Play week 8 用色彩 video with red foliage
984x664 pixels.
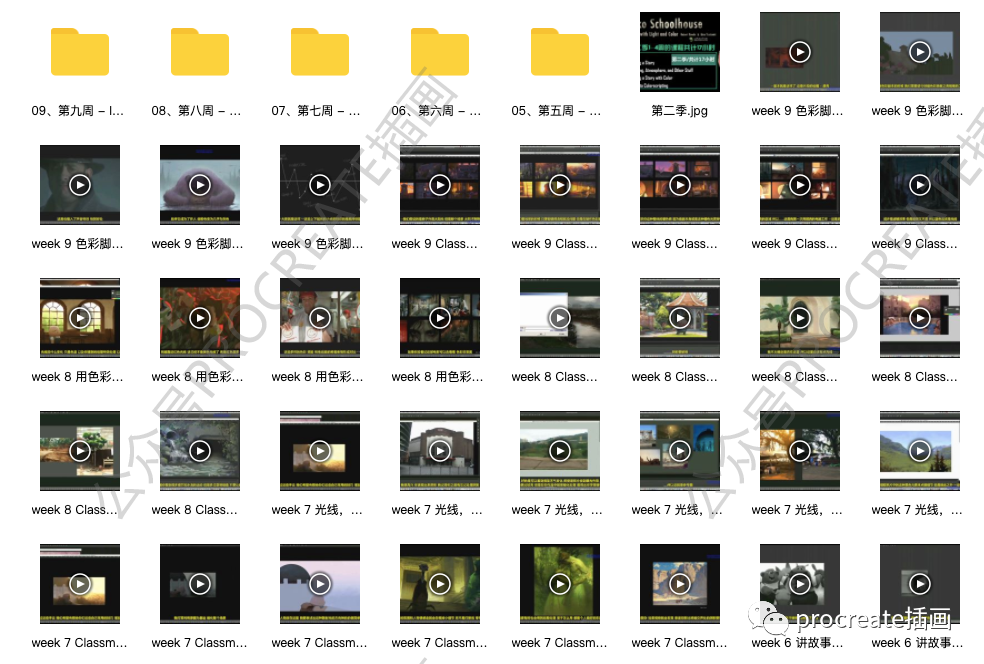[200, 318]
